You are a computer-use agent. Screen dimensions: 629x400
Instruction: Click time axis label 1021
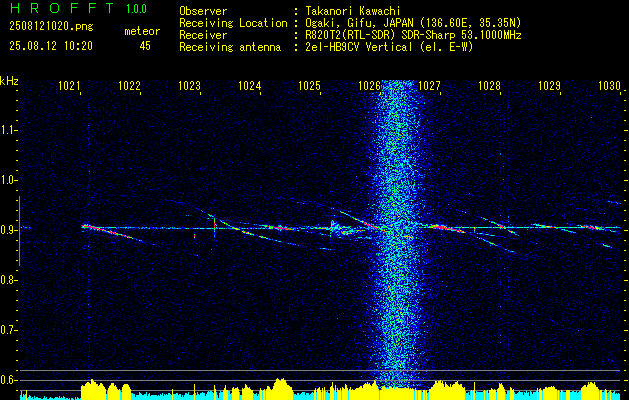click(x=69, y=85)
